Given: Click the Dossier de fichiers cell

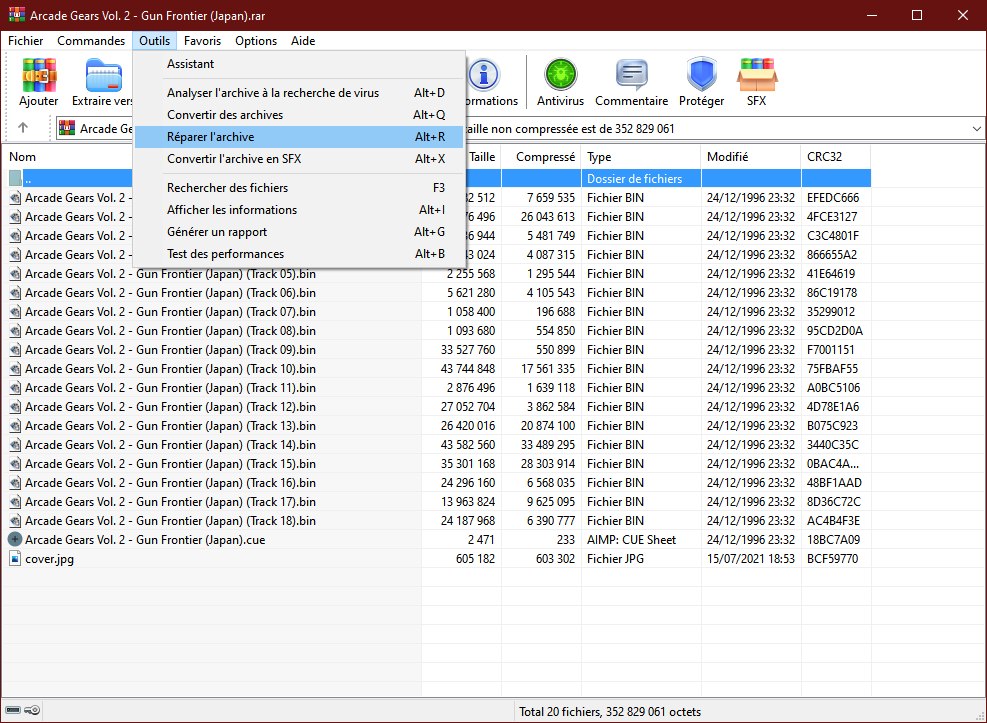Looking at the screenshot, I should (634, 179).
